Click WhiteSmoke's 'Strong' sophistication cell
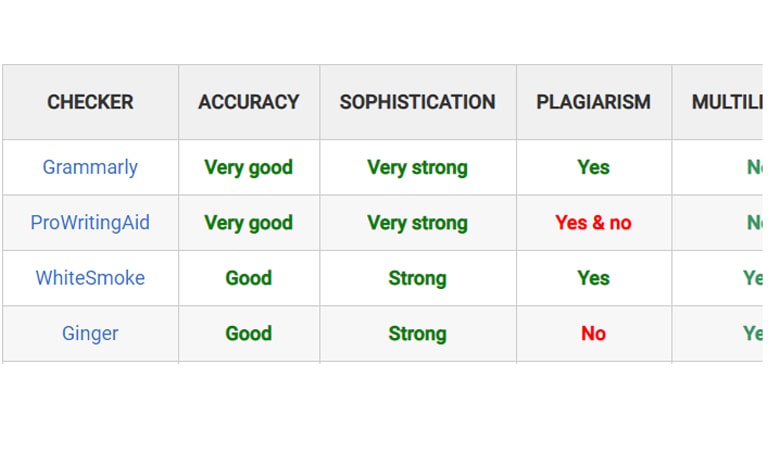Viewport: 768px width, 450px height. tap(418, 278)
